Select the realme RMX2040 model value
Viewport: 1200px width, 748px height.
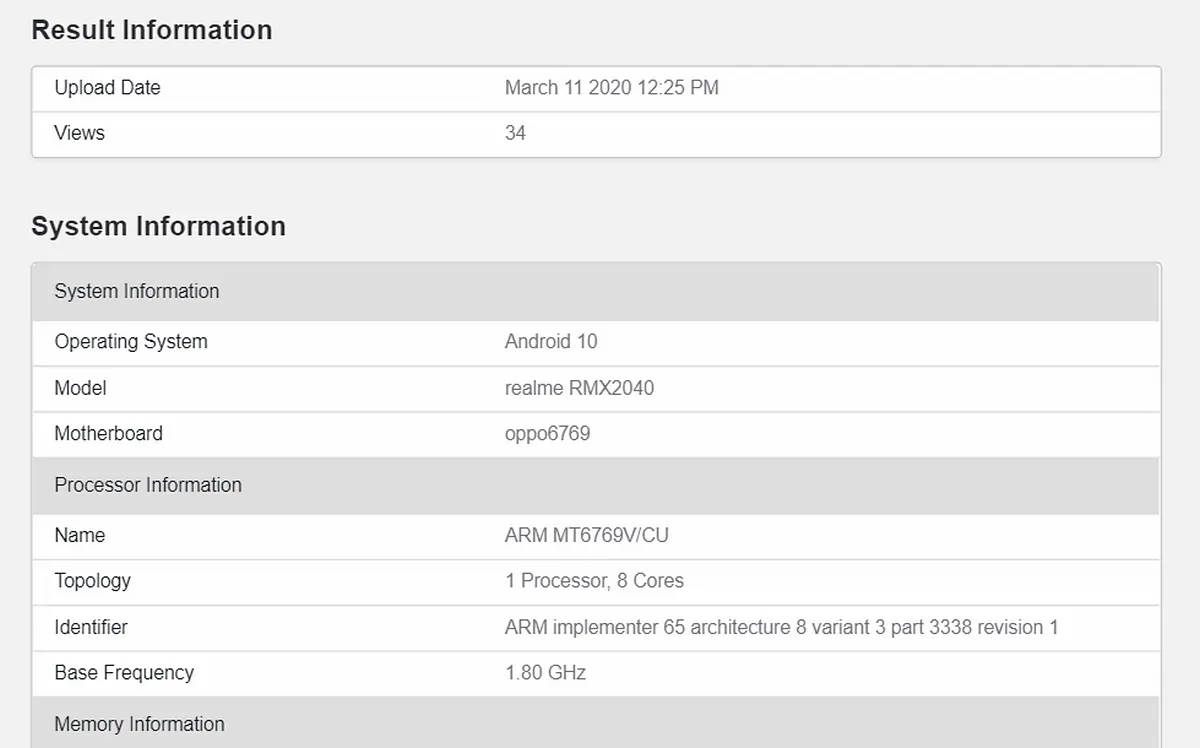[579, 388]
